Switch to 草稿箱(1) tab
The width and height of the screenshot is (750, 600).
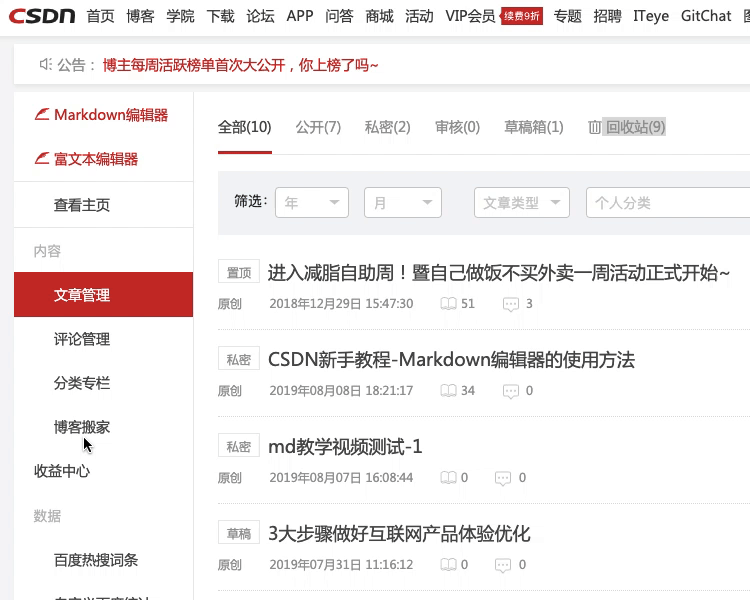[x=534, y=127]
